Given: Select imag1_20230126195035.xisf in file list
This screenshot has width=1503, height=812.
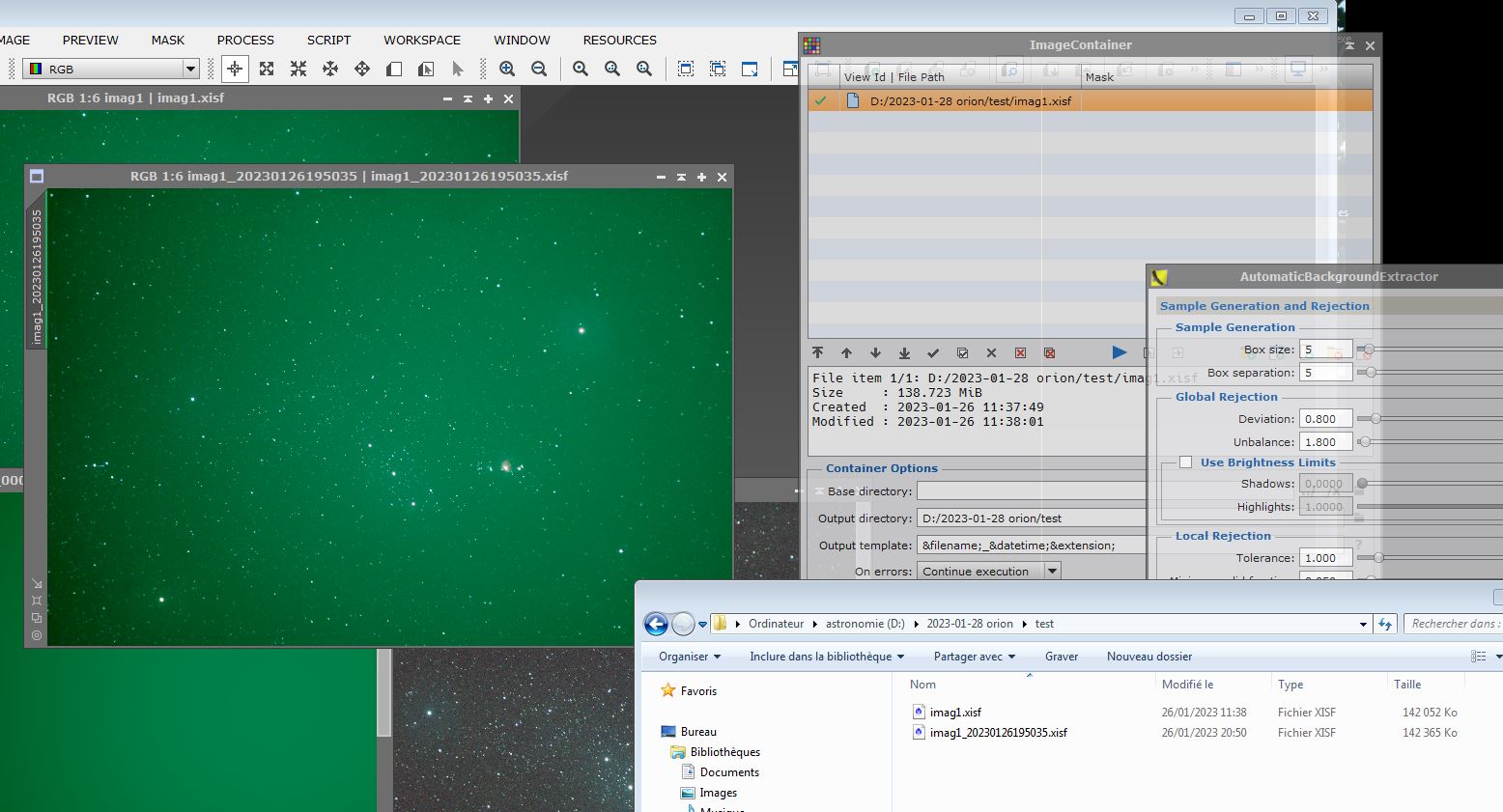Looking at the screenshot, I should tap(998, 733).
